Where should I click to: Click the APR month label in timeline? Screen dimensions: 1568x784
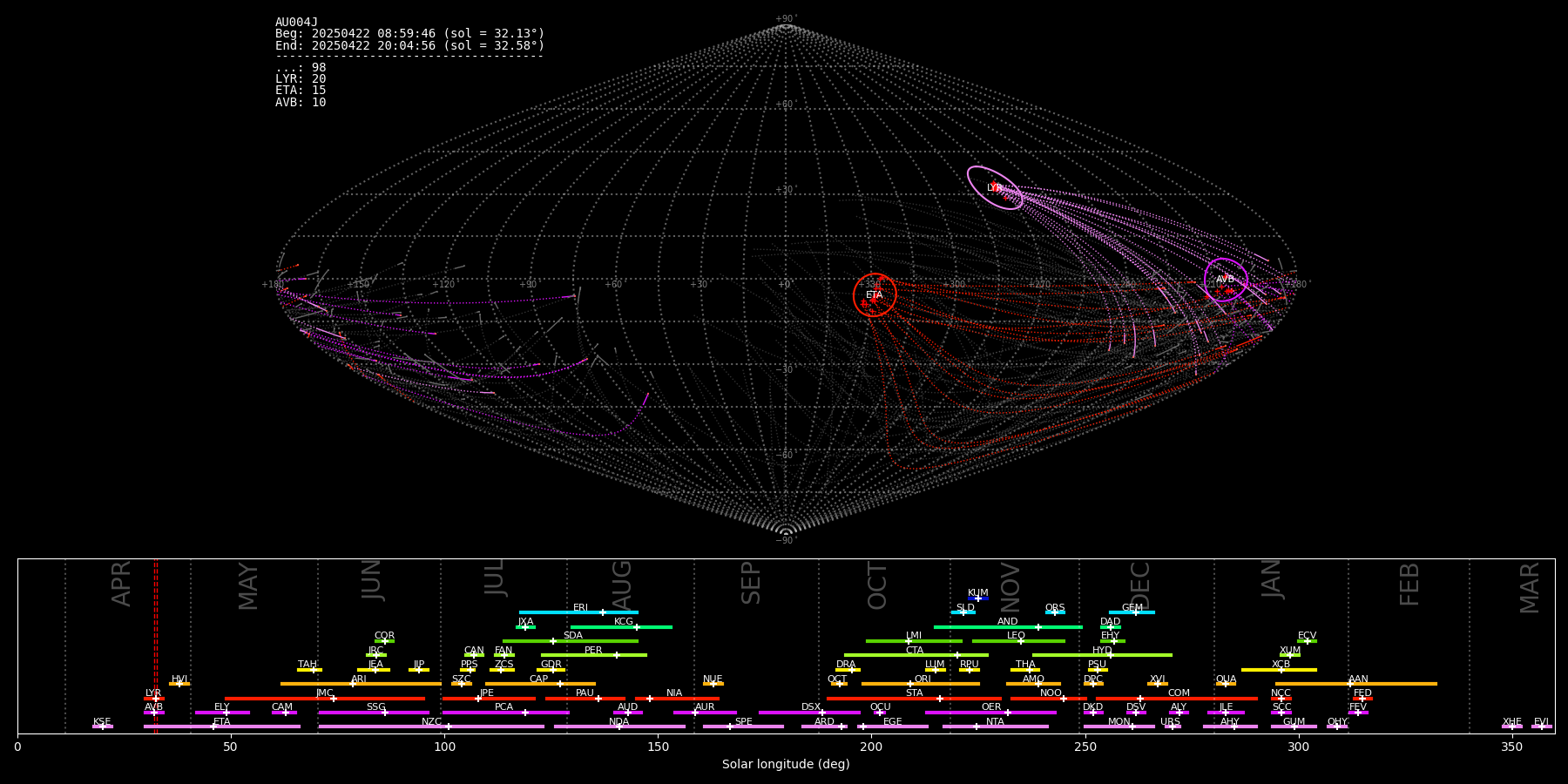[x=121, y=583]
